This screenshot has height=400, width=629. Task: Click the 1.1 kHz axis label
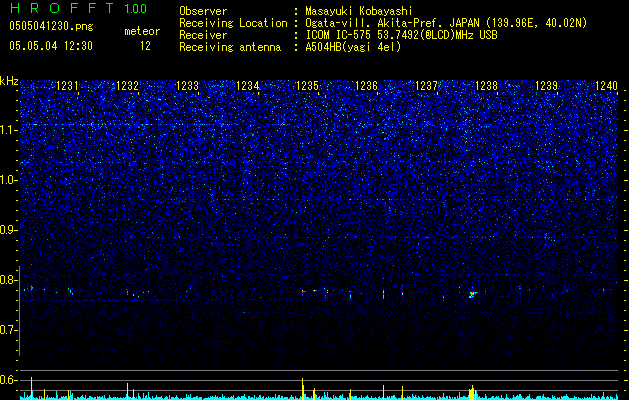coord(9,130)
